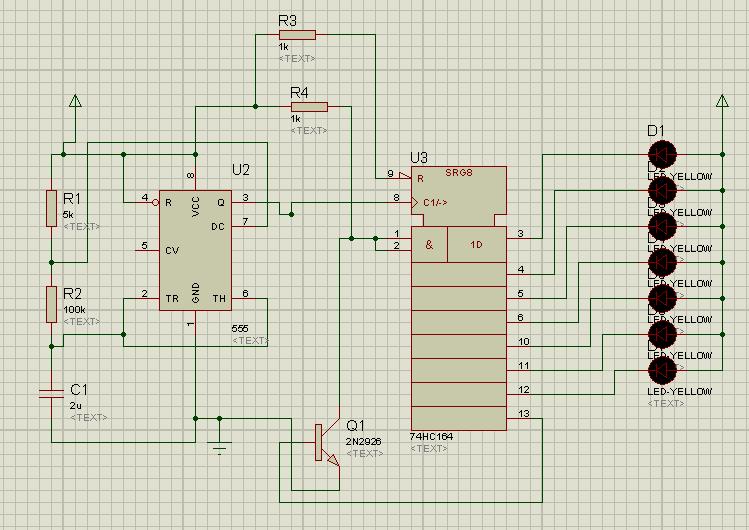The height and width of the screenshot is (530, 749).
Task: Click the R1 reference label
Action: click(72, 198)
